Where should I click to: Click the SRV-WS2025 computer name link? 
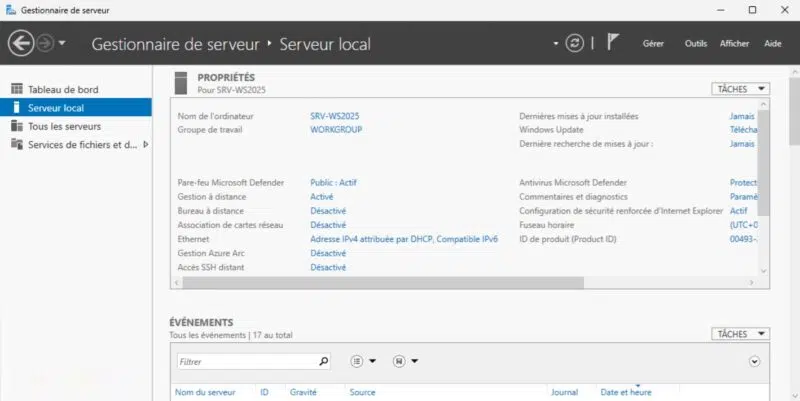coord(334,116)
